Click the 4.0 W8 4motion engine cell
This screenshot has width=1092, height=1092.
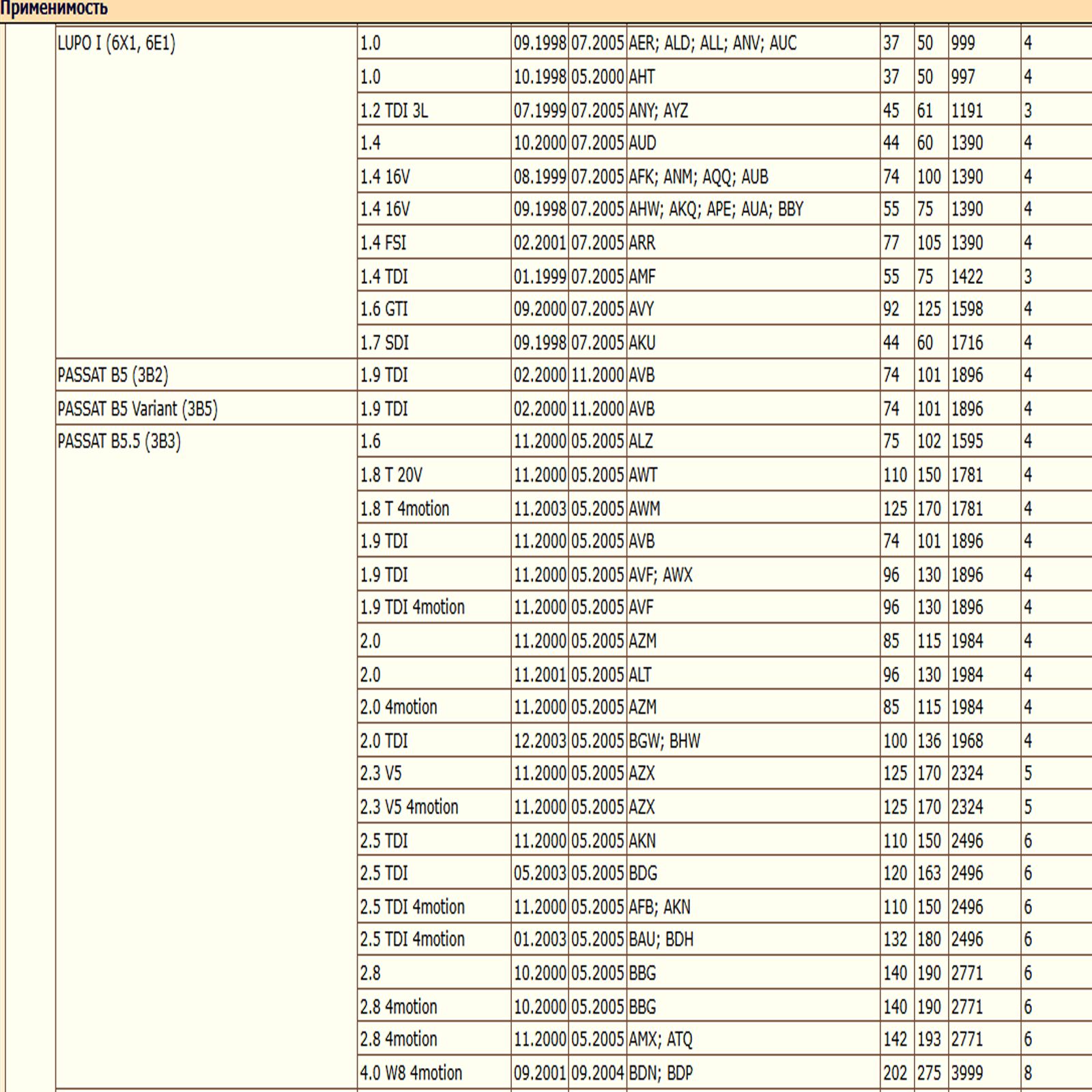click(x=434, y=1072)
